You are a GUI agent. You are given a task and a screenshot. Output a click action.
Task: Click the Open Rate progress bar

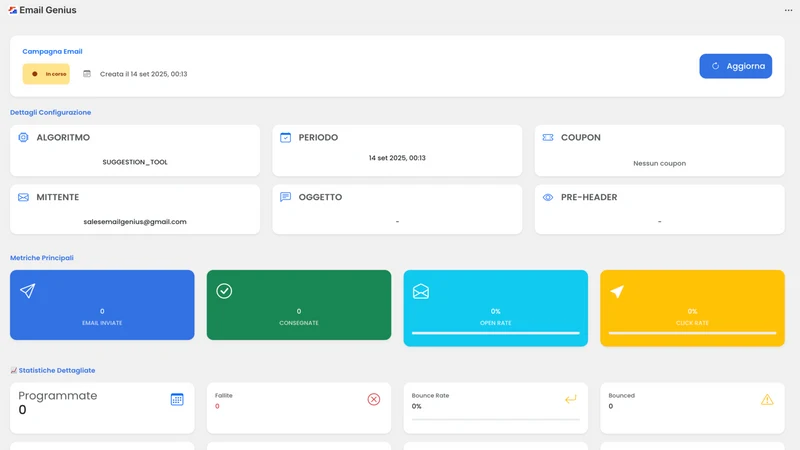click(x=495, y=333)
